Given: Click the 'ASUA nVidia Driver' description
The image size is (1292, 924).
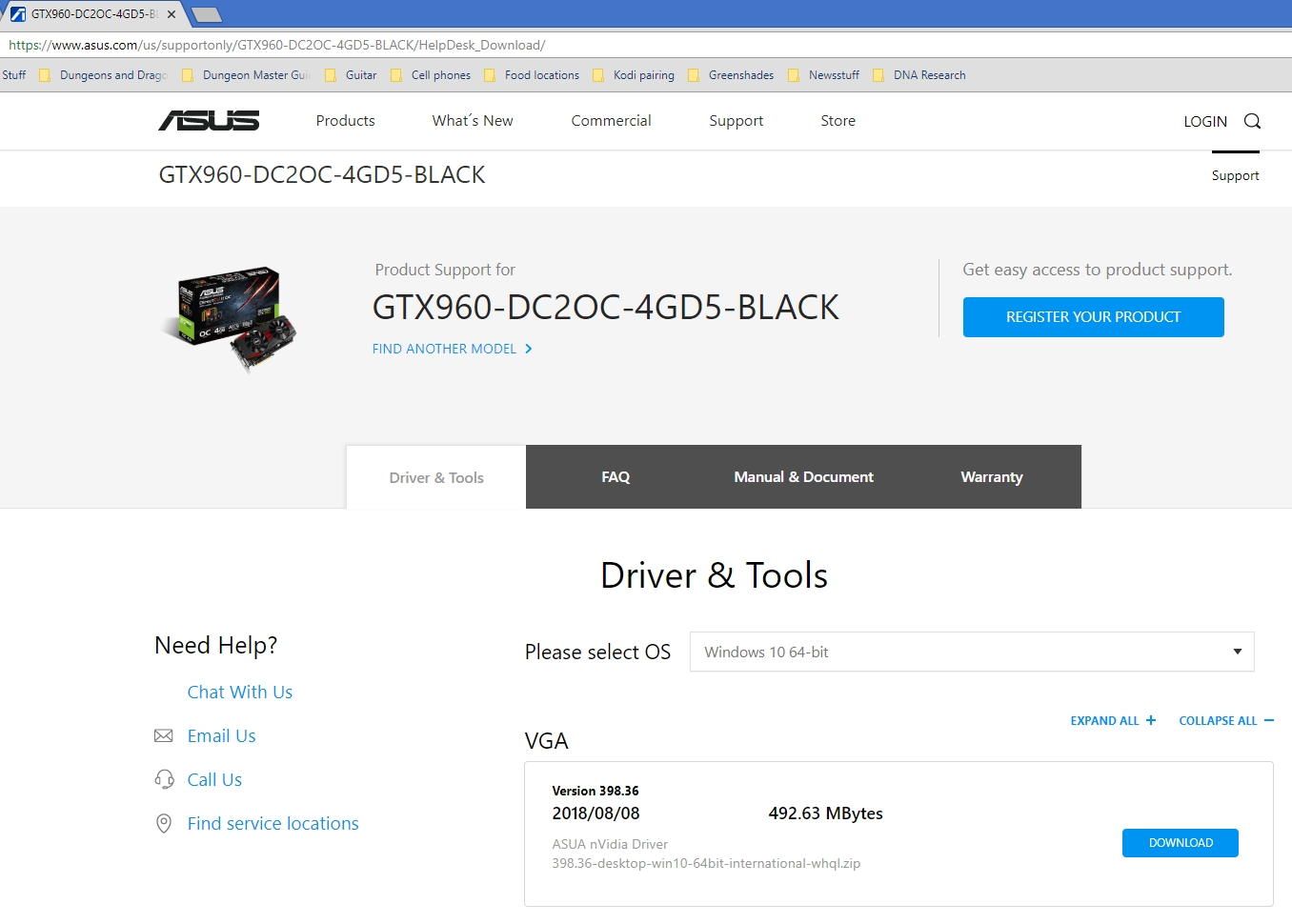Looking at the screenshot, I should pyautogui.click(x=610, y=844).
